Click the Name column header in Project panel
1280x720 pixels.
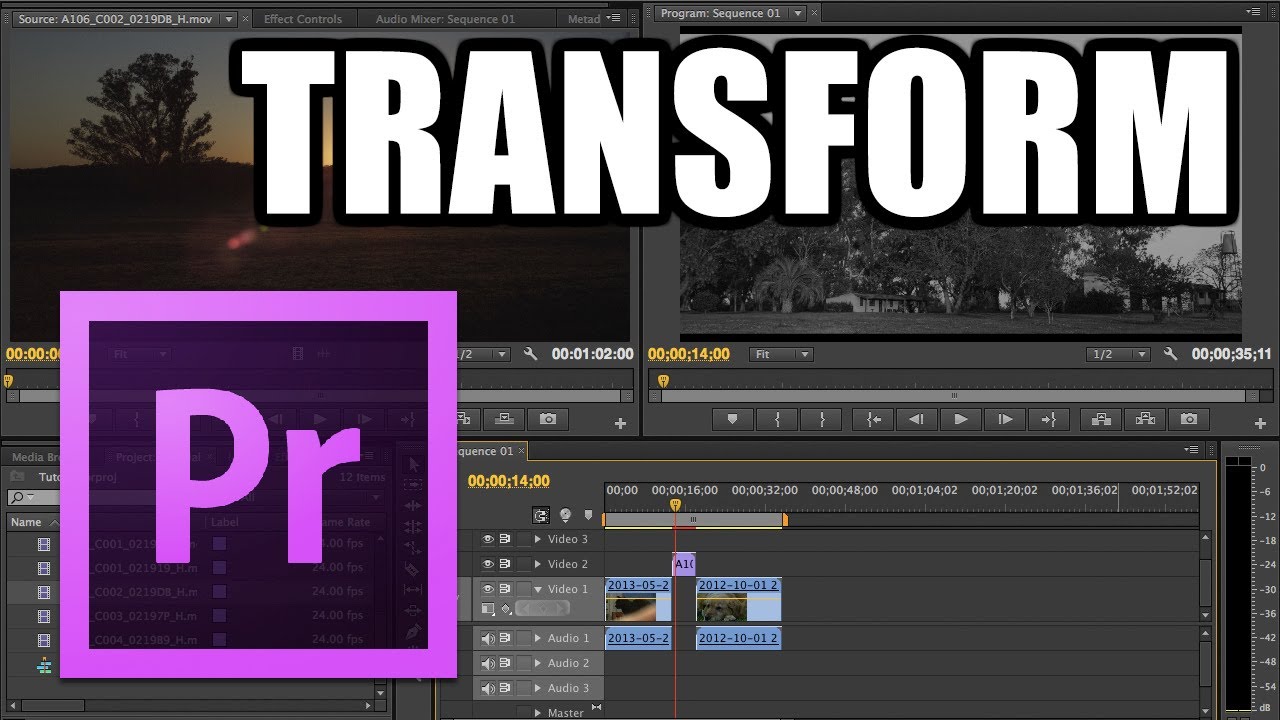pos(27,522)
